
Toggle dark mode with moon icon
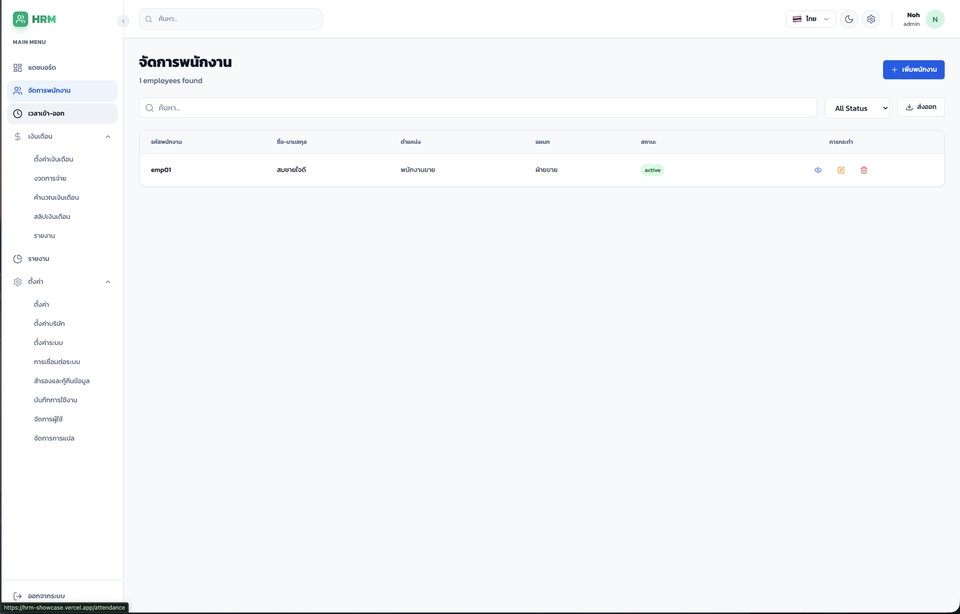tap(849, 19)
